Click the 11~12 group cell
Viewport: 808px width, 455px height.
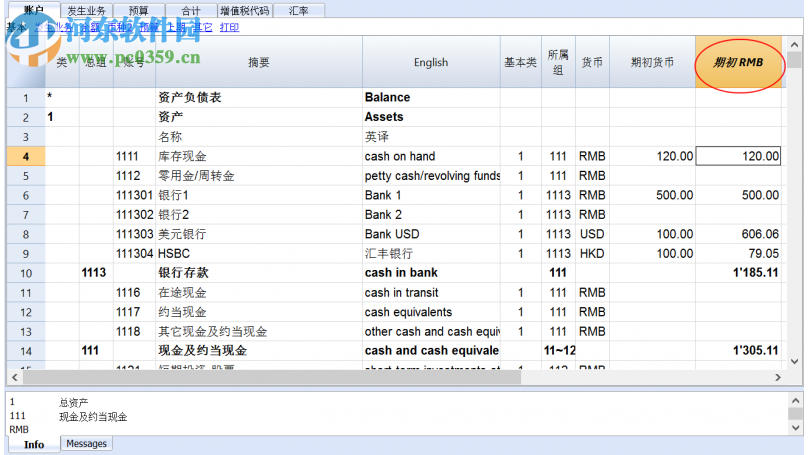coord(559,351)
